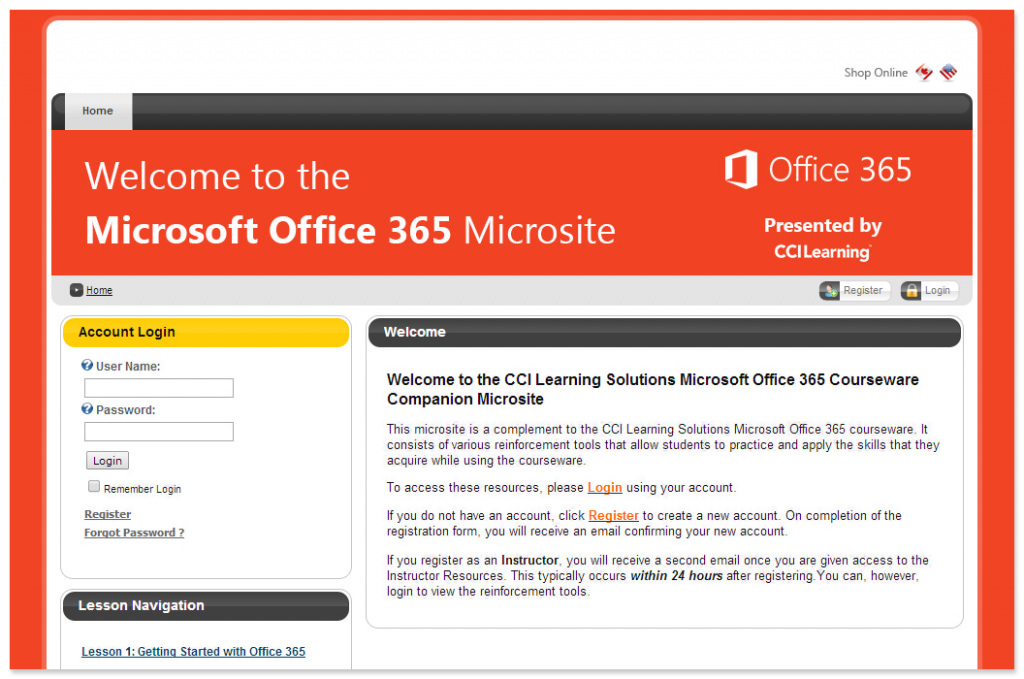Expand the breadcrumb arrow before Home
The height and width of the screenshot is (679, 1024).
[76, 290]
